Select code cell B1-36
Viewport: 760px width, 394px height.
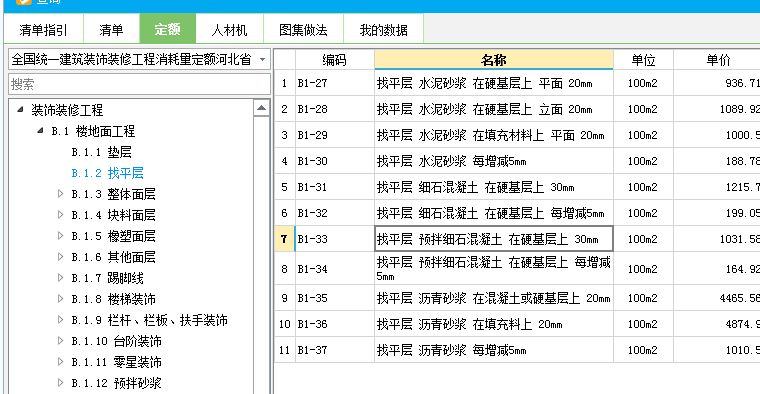(x=334, y=324)
